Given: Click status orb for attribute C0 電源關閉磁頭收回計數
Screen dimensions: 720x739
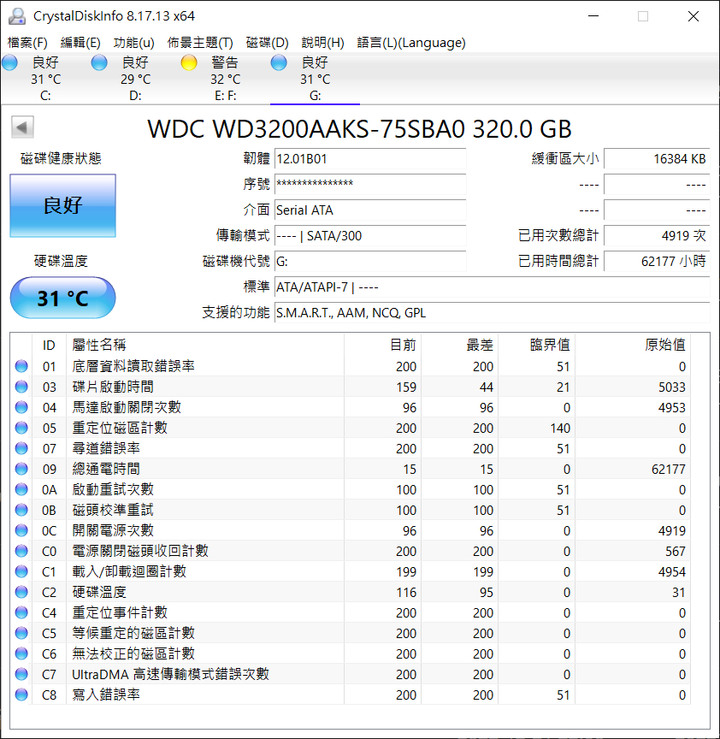Looking at the screenshot, I should tap(21, 551).
